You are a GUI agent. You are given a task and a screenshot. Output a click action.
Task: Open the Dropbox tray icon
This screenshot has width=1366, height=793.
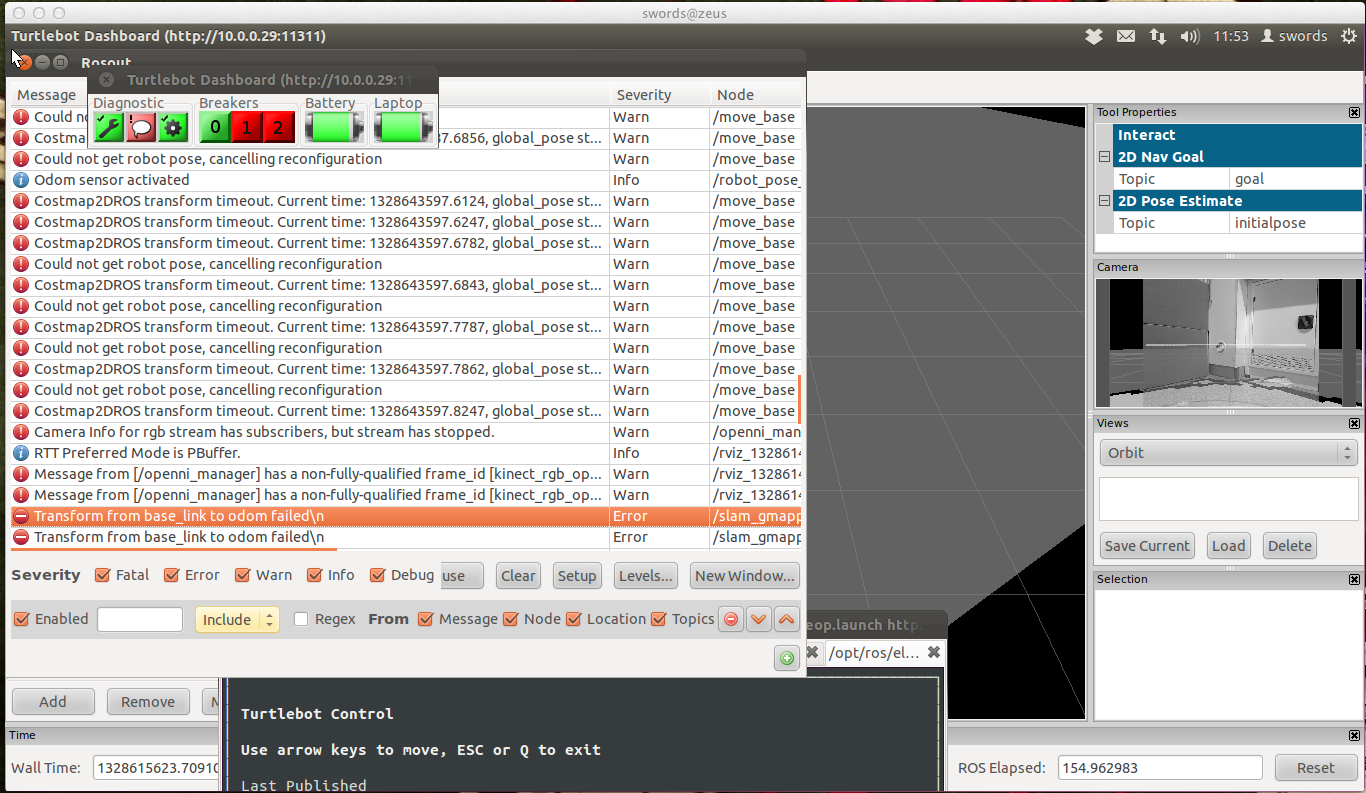pos(1094,36)
